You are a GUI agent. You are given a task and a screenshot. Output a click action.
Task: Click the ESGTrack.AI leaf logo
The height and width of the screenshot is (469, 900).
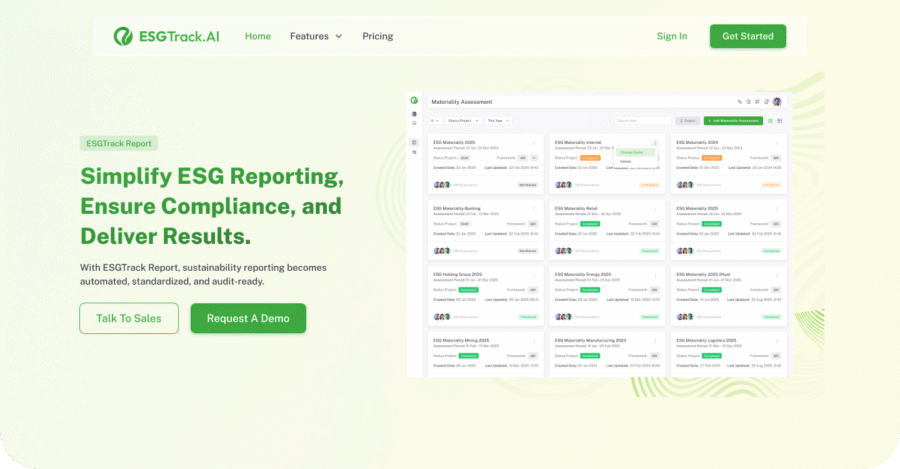tap(123, 37)
